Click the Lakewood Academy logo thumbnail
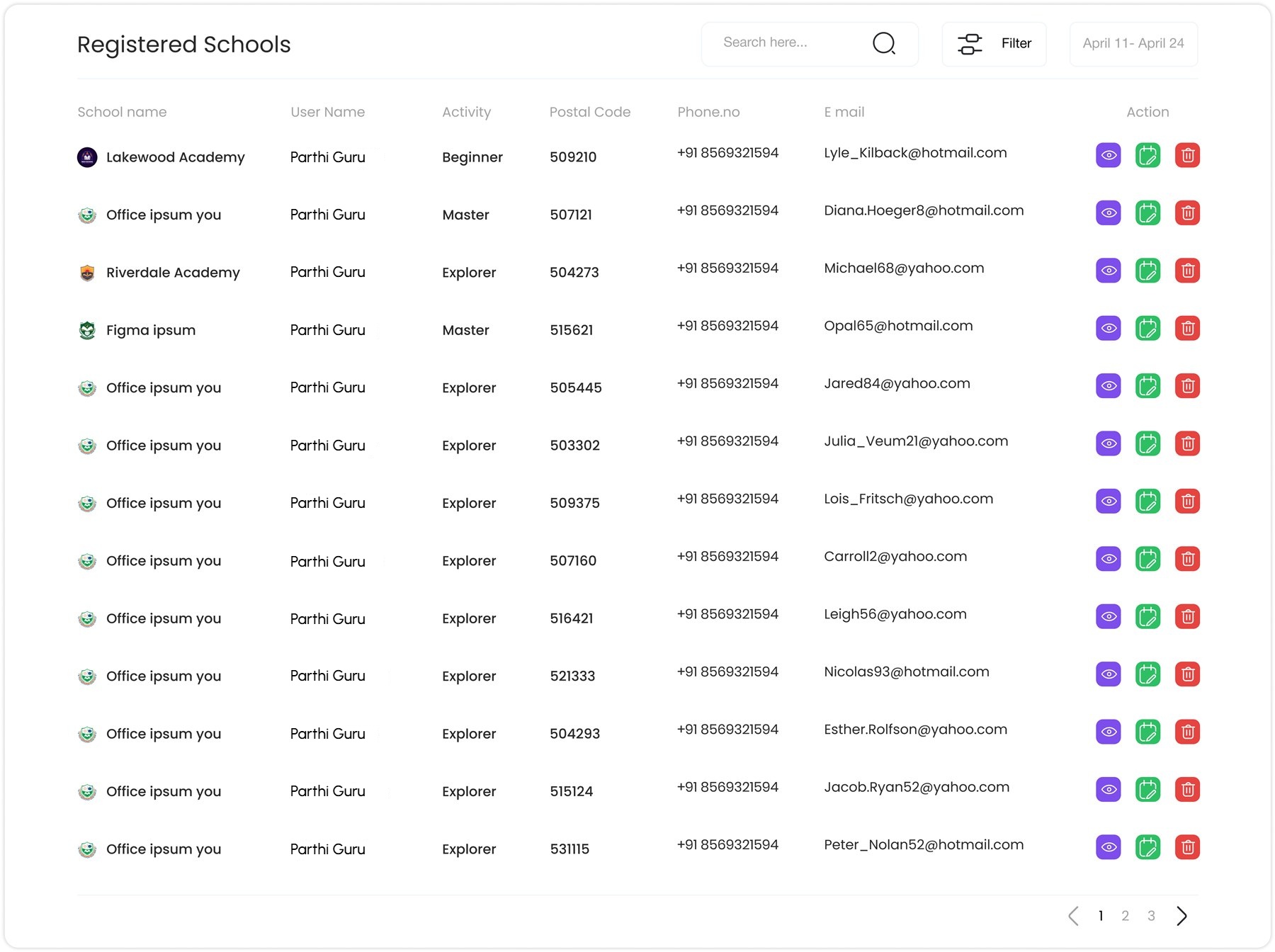This screenshot has width=1275, height=952. [x=87, y=157]
